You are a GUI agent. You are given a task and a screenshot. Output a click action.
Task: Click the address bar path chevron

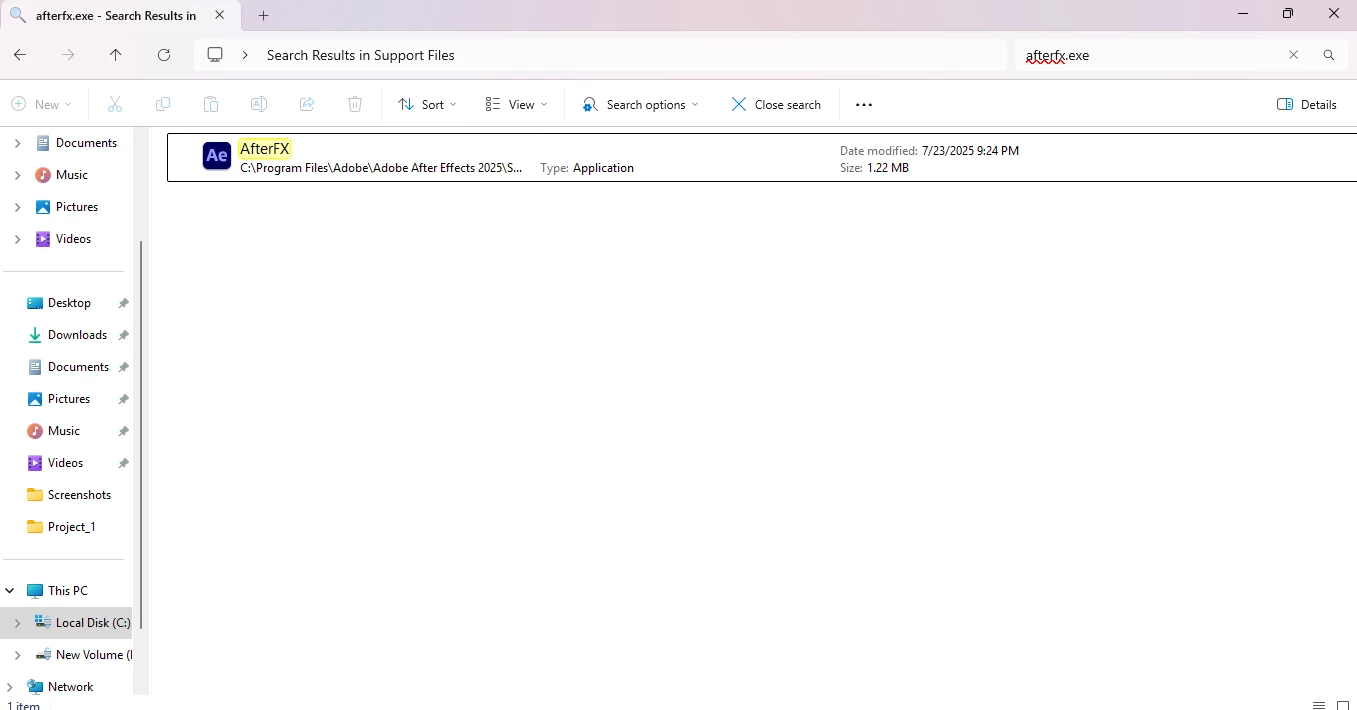[245, 55]
